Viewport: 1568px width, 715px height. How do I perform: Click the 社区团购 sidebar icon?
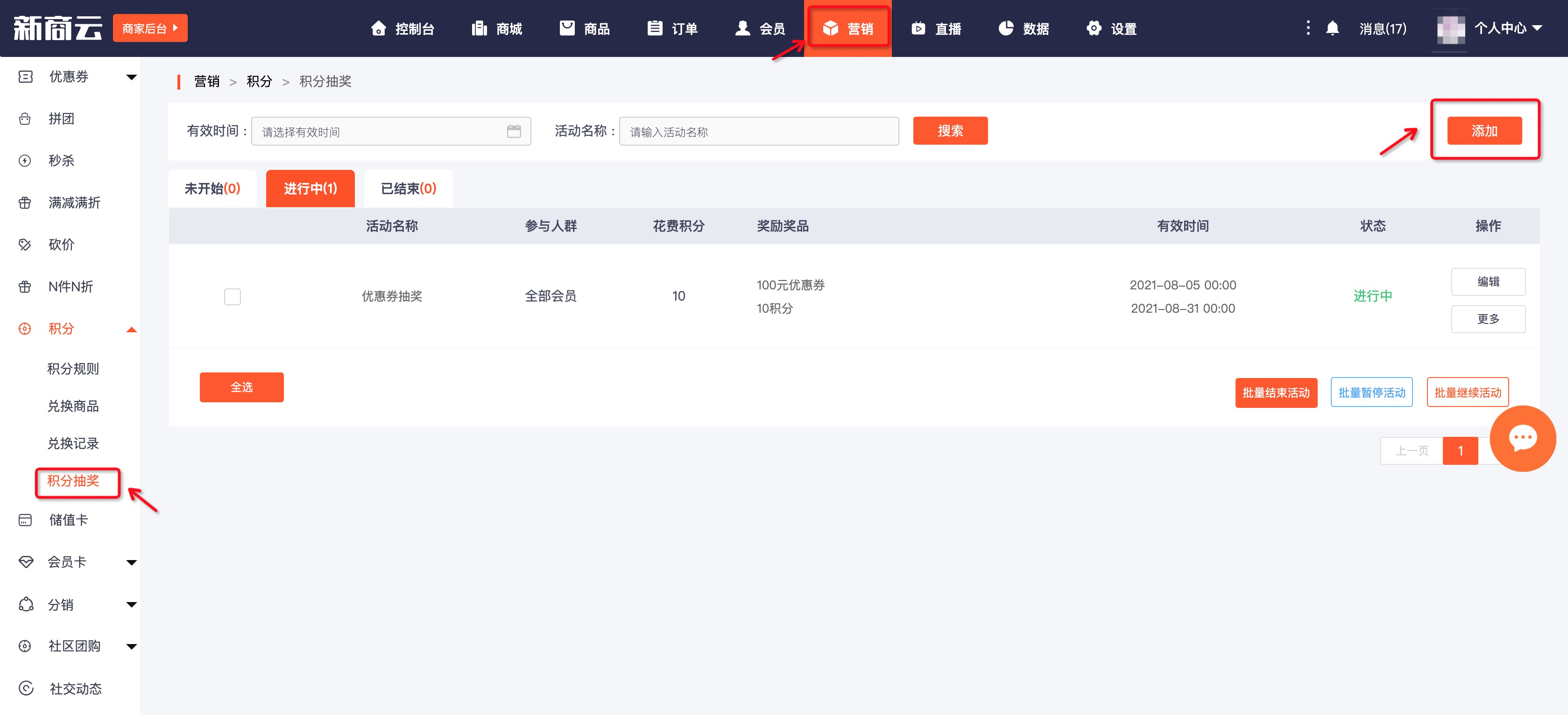pos(25,646)
